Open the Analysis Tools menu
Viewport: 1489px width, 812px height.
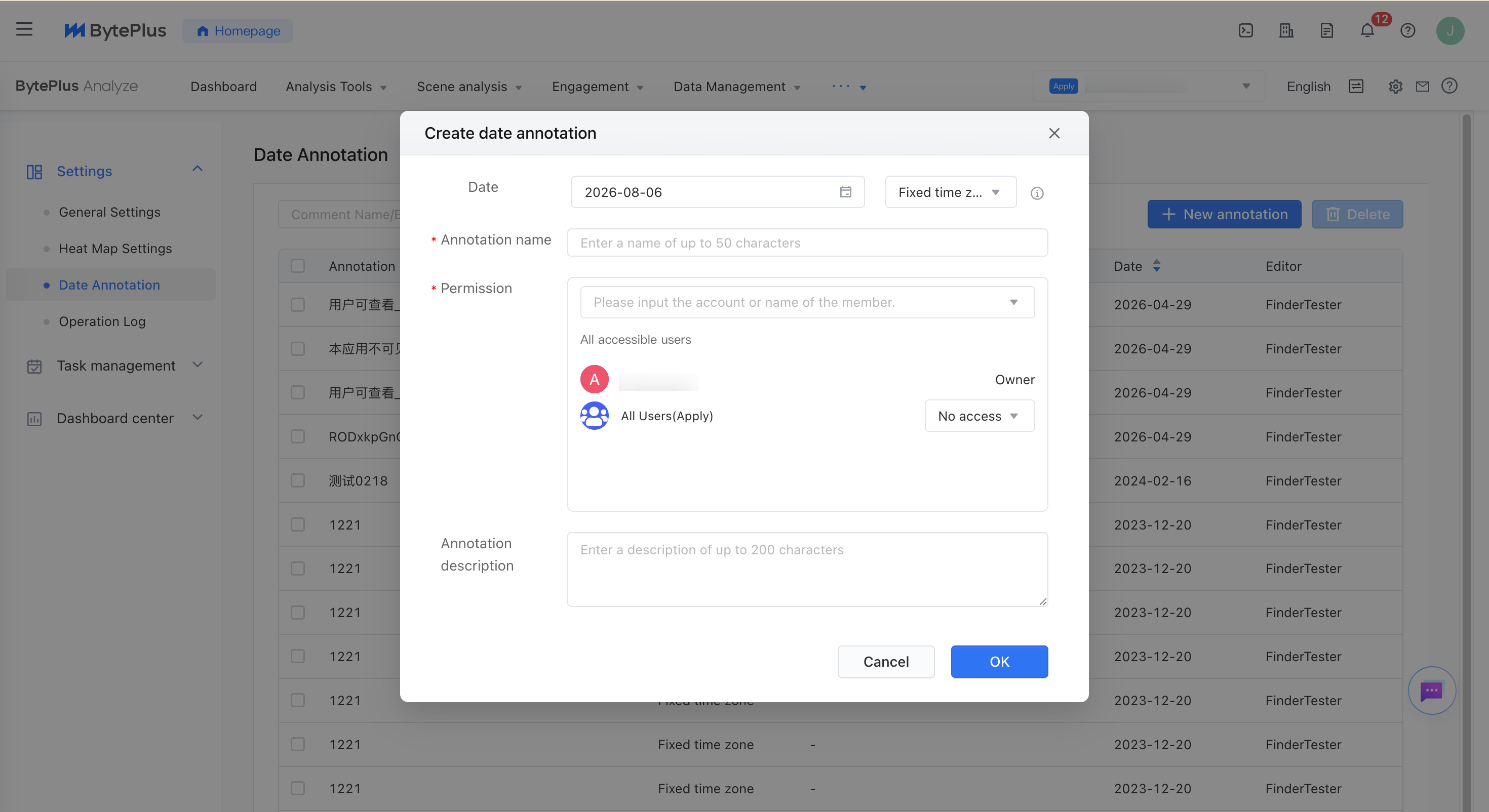click(336, 87)
